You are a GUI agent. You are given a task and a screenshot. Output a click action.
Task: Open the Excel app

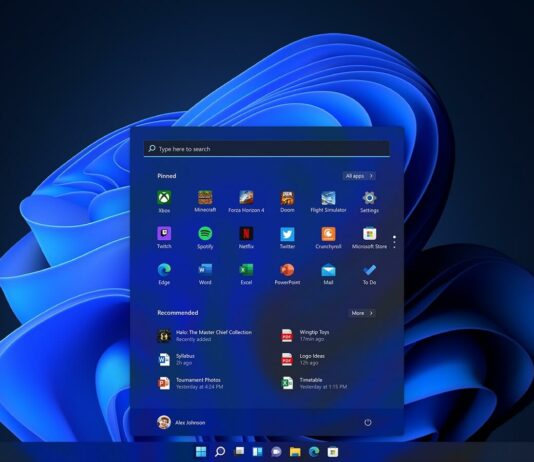coord(246,274)
